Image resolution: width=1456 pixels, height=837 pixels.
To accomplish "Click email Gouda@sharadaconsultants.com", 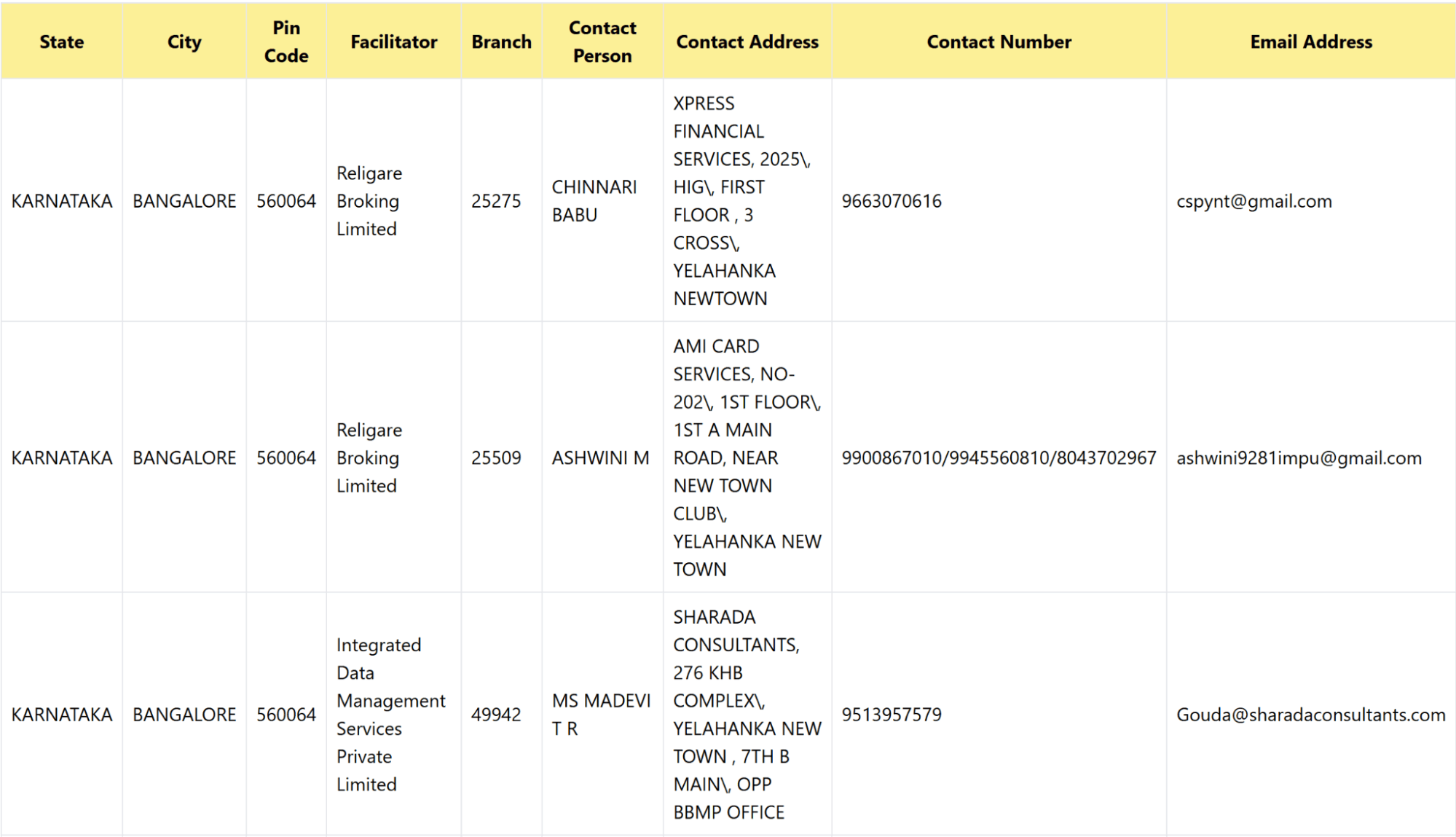I will coord(1311,715).
